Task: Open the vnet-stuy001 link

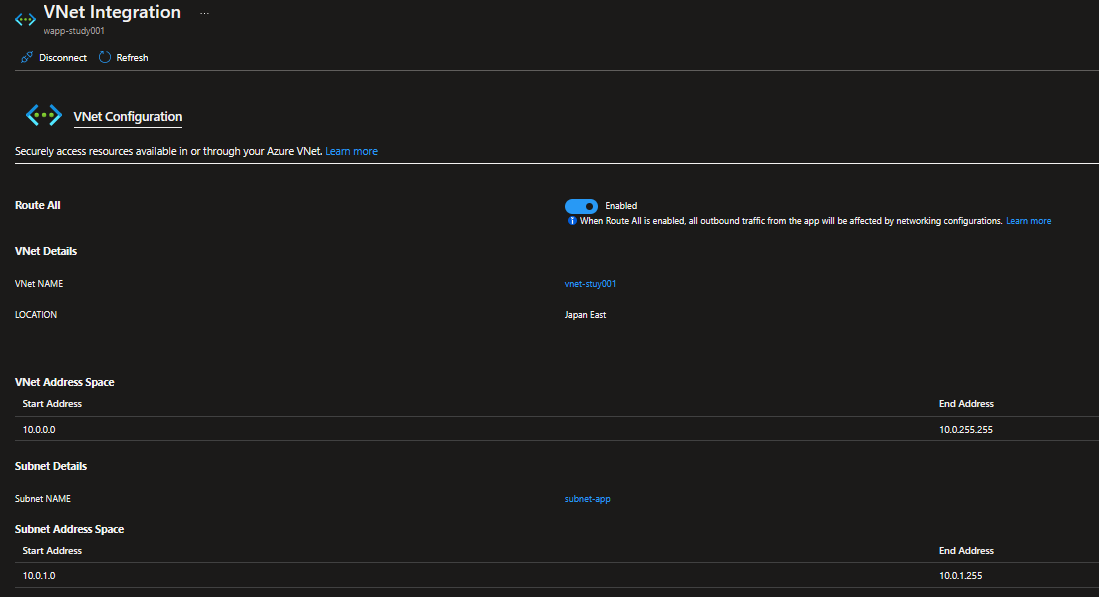Action: [590, 284]
